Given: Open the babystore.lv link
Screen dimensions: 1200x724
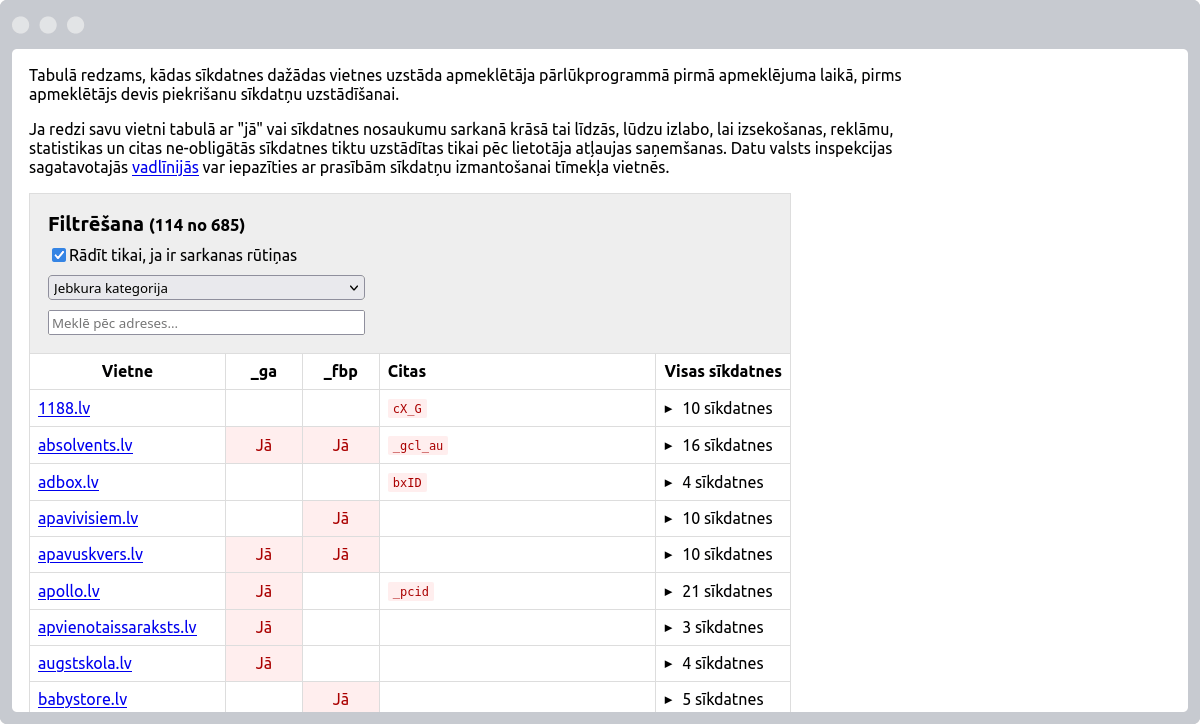Looking at the screenshot, I should pos(82,699).
